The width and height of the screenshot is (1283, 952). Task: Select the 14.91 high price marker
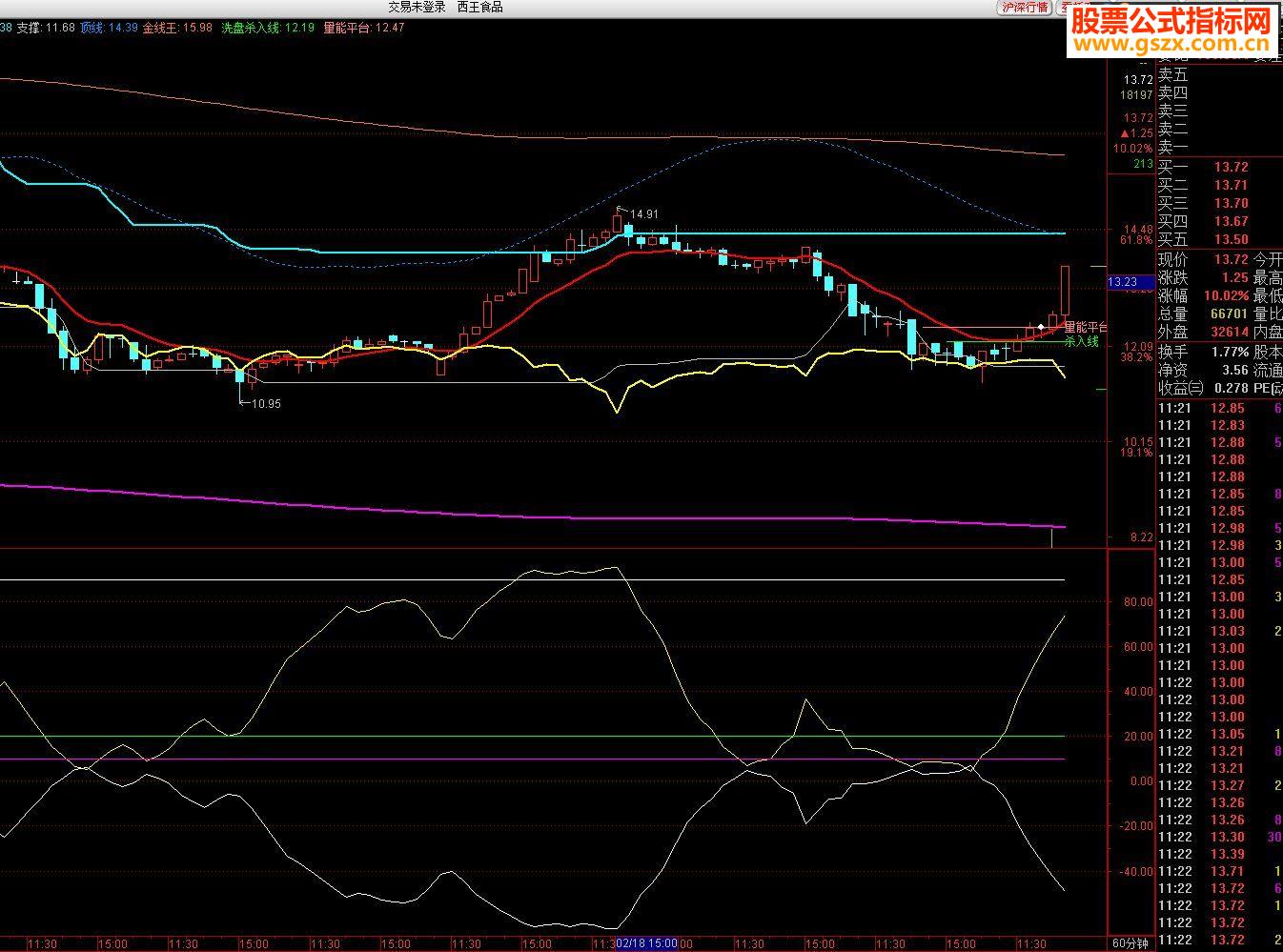click(x=643, y=214)
